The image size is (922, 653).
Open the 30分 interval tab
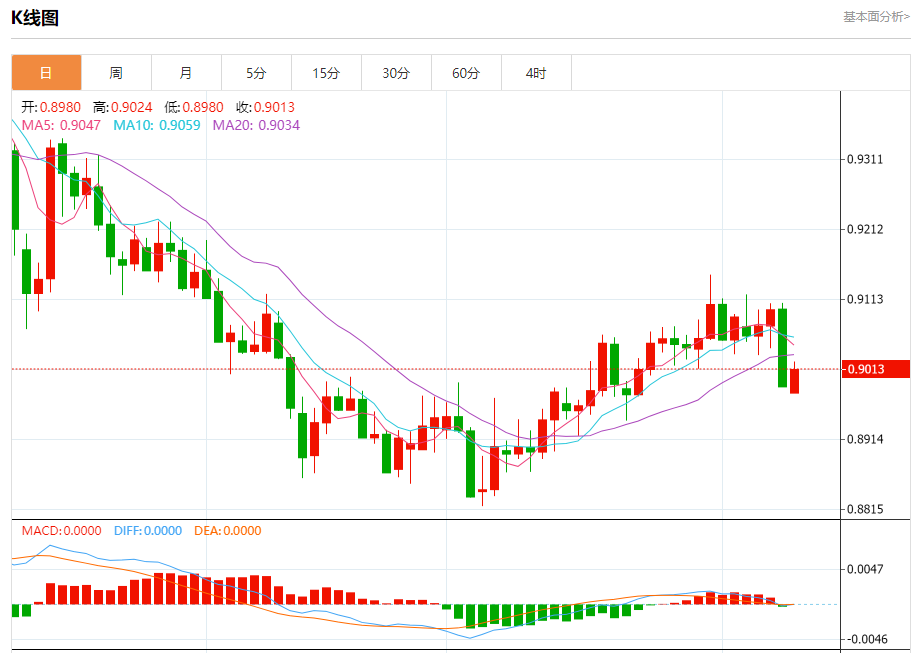[396, 73]
